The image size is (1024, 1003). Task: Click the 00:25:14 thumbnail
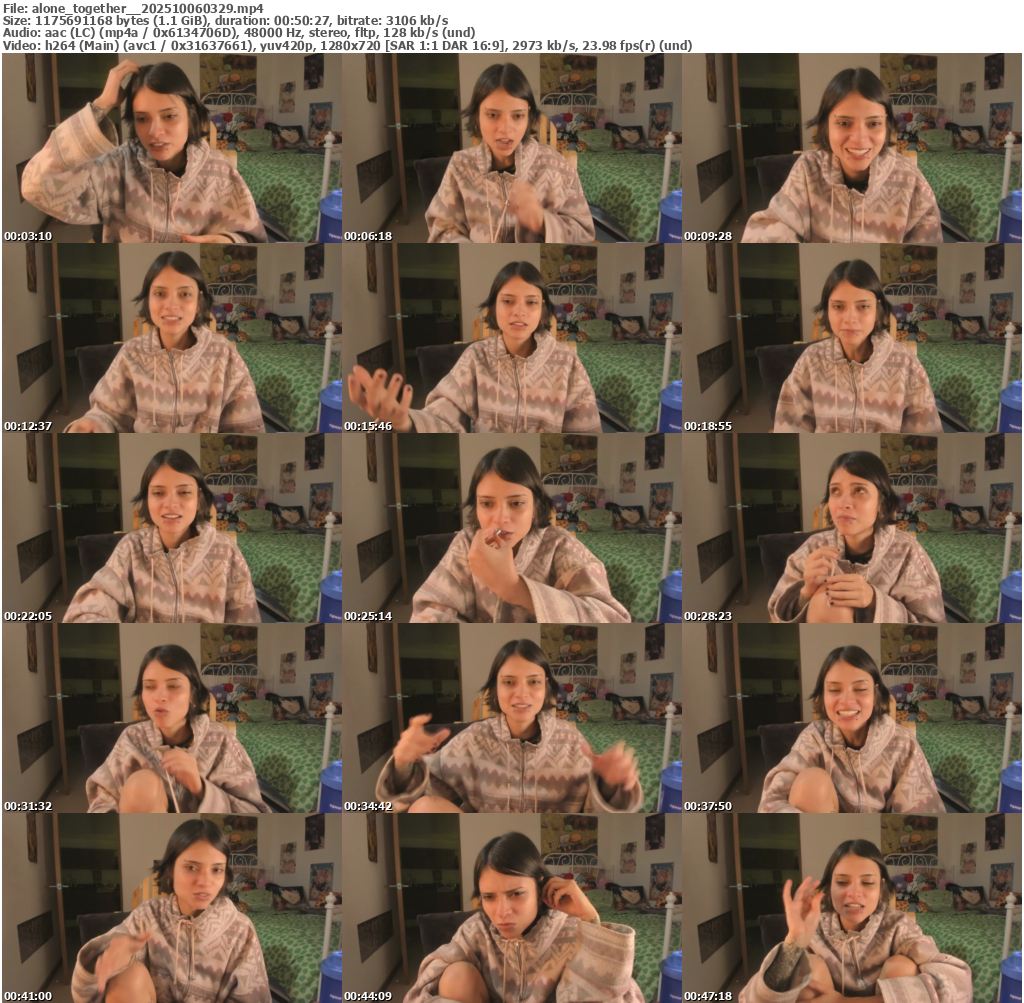(511, 528)
